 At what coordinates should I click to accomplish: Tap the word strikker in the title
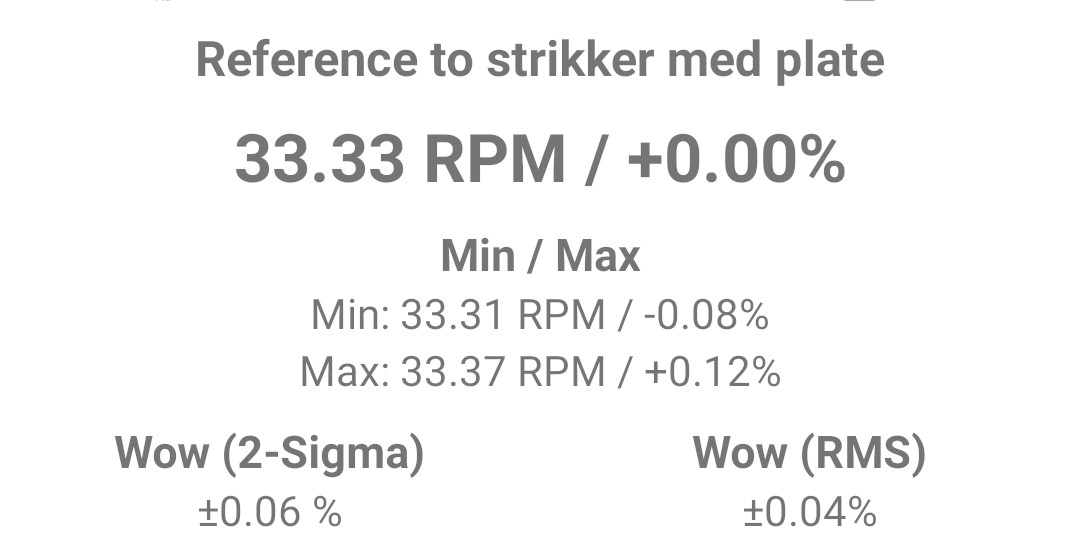pos(570,59)
